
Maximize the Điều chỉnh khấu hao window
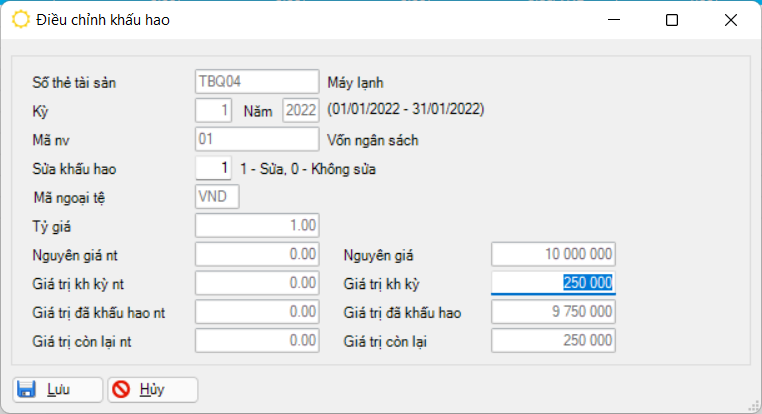671,20
